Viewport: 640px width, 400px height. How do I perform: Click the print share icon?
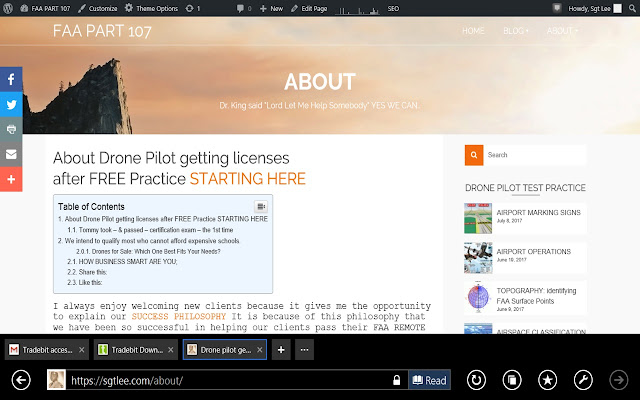(11, 129)
